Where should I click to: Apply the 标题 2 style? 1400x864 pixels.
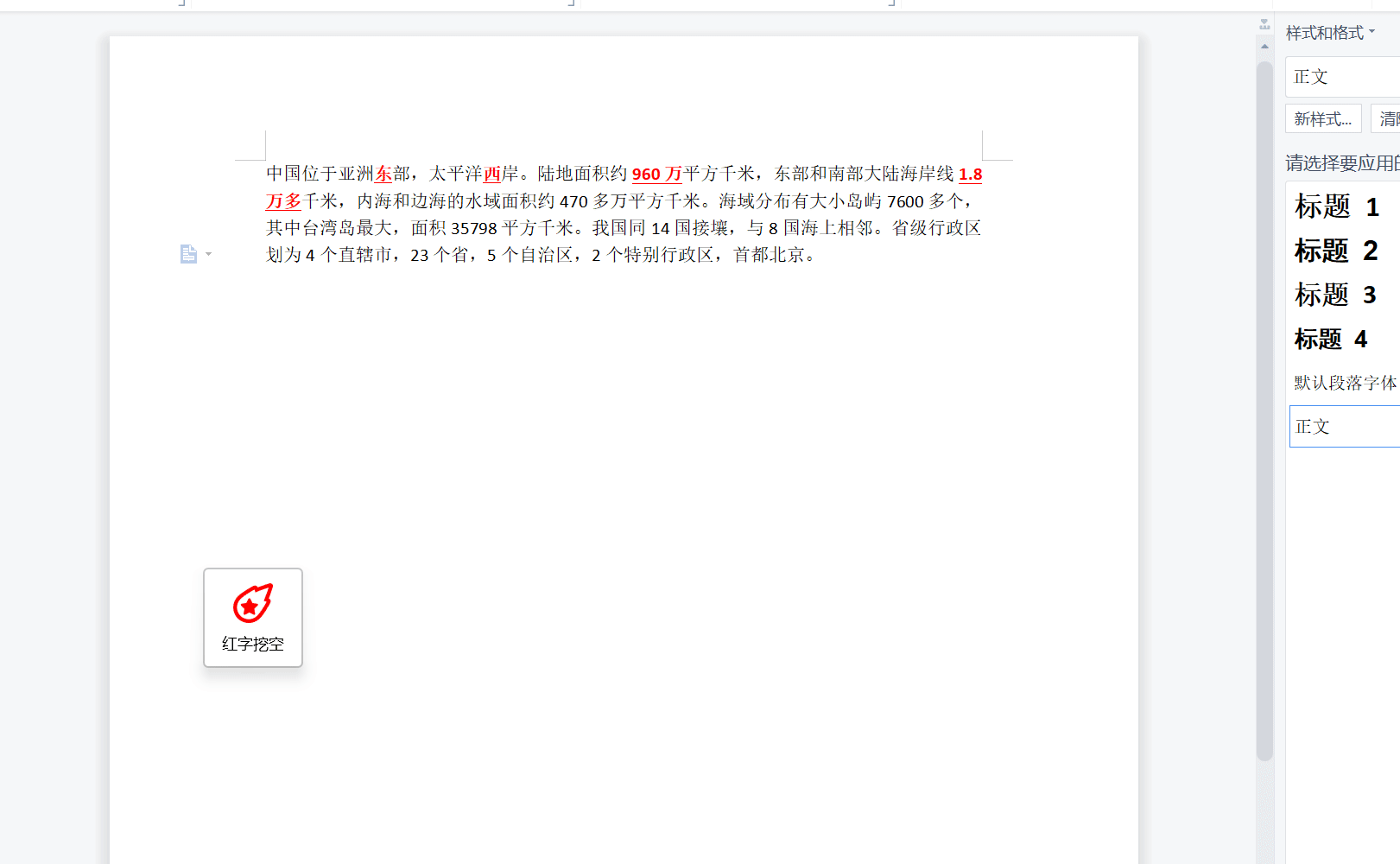(x=1337, y=251)
